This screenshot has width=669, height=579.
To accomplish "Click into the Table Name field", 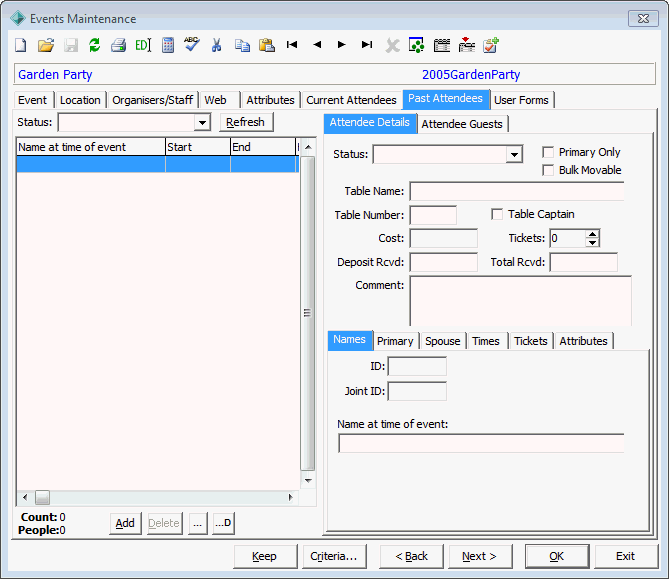I will pos(517,191).
